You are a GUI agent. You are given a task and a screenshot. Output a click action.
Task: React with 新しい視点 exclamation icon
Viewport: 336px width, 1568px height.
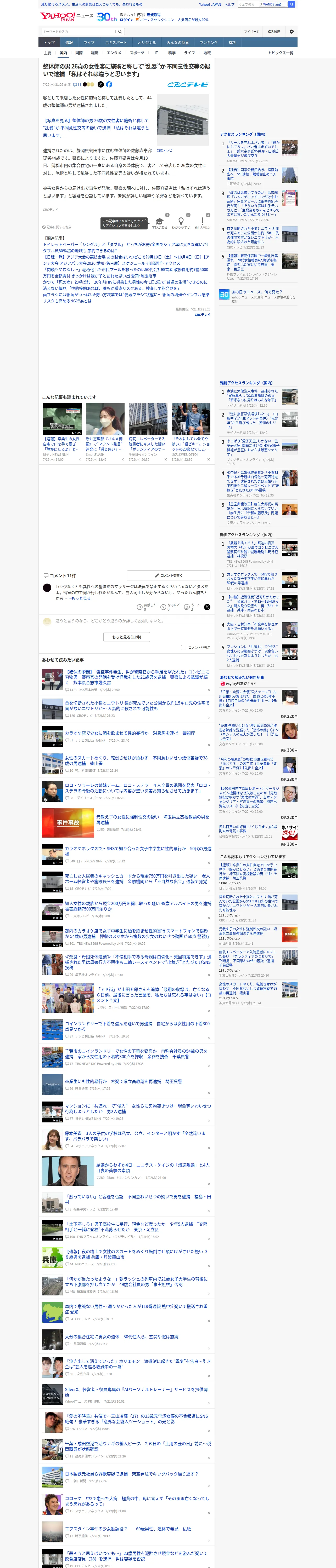(203, 222)
